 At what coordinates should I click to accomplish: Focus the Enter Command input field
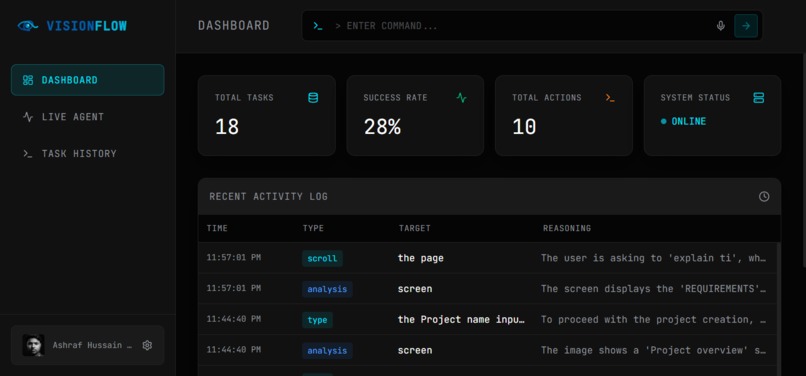522,26
